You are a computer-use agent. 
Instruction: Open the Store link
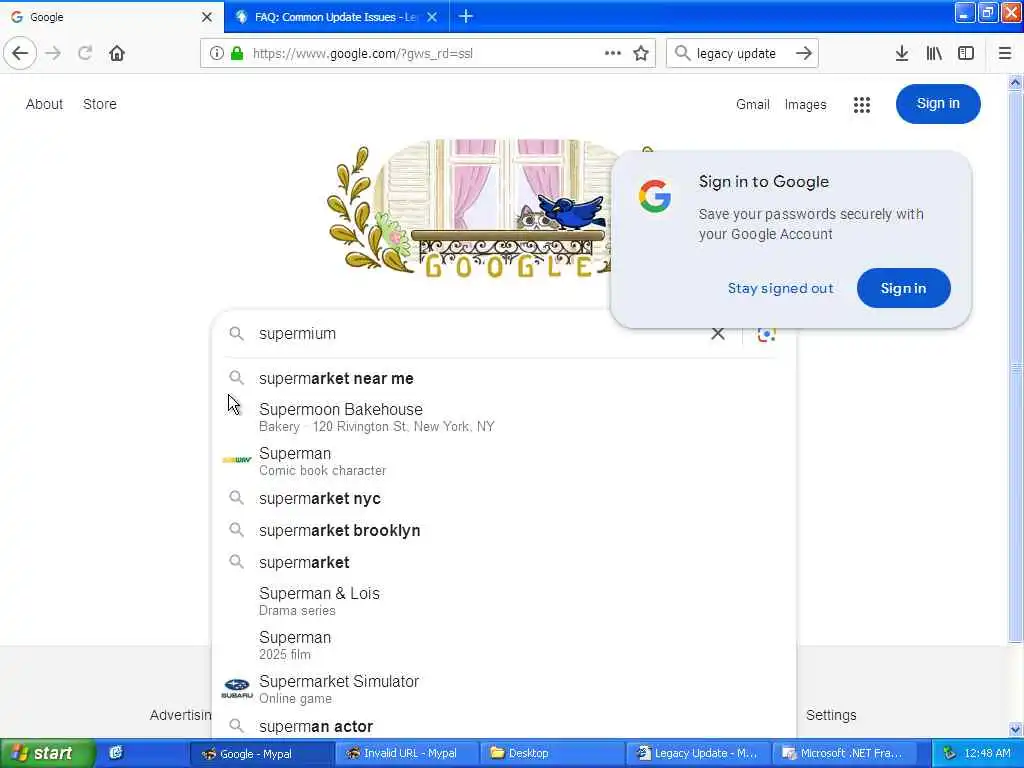pos(100,104)
